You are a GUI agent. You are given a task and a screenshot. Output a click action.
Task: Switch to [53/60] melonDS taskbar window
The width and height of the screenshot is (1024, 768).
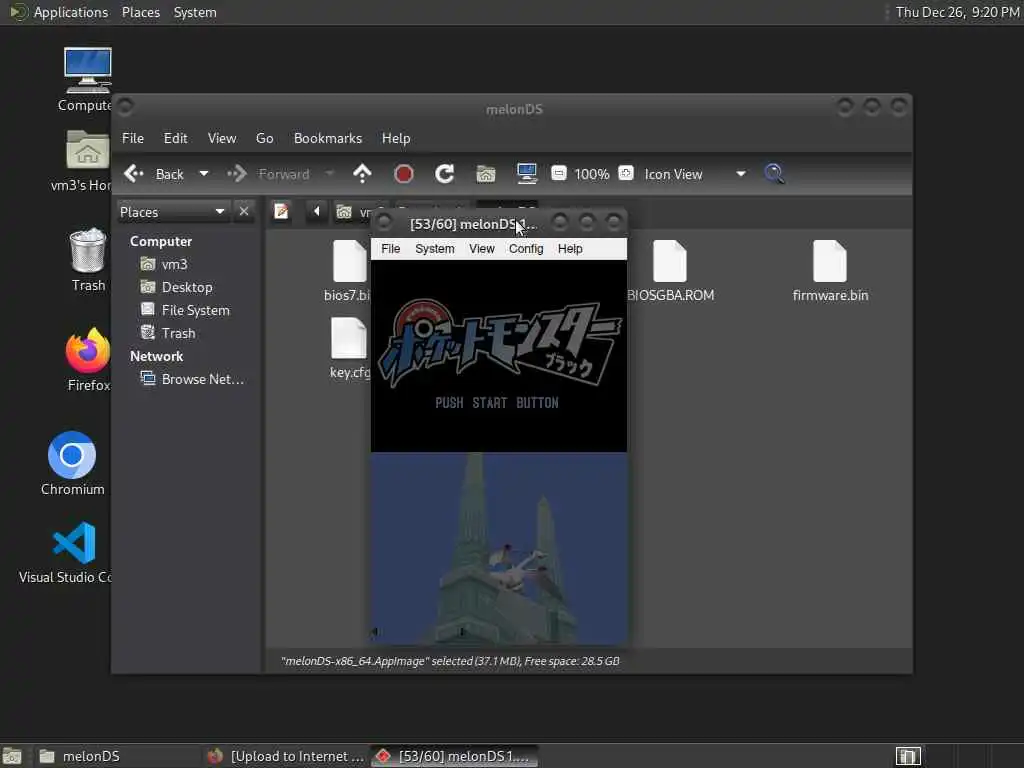(x=455, y=756)
